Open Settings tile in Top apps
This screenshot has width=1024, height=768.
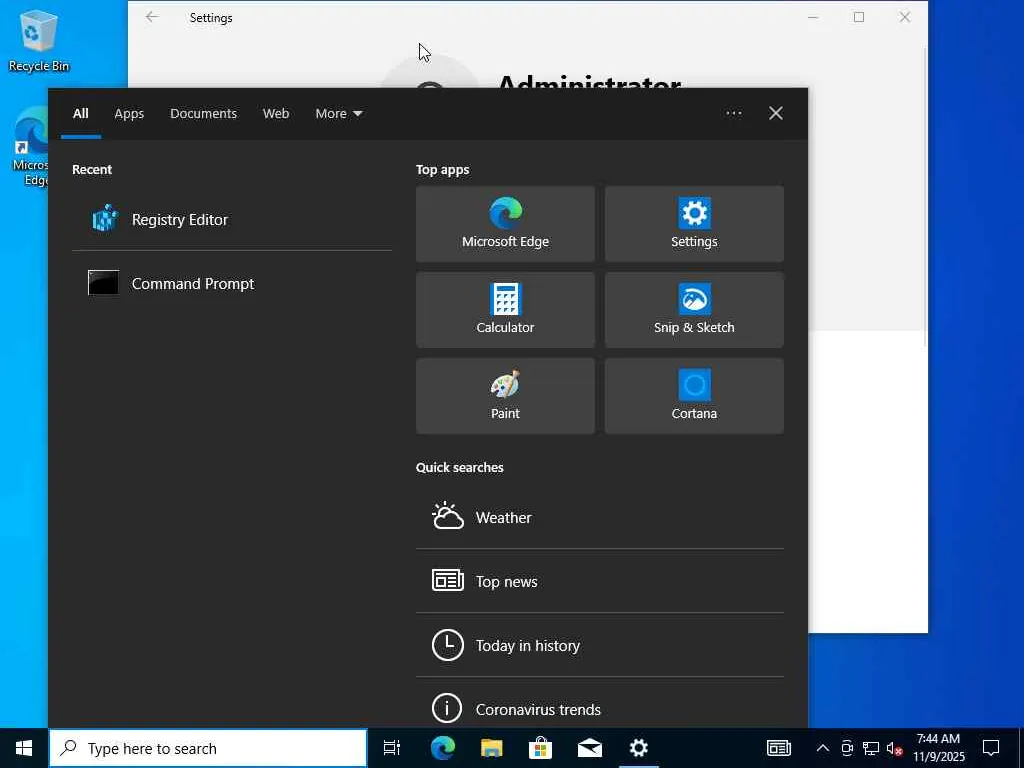694,224
